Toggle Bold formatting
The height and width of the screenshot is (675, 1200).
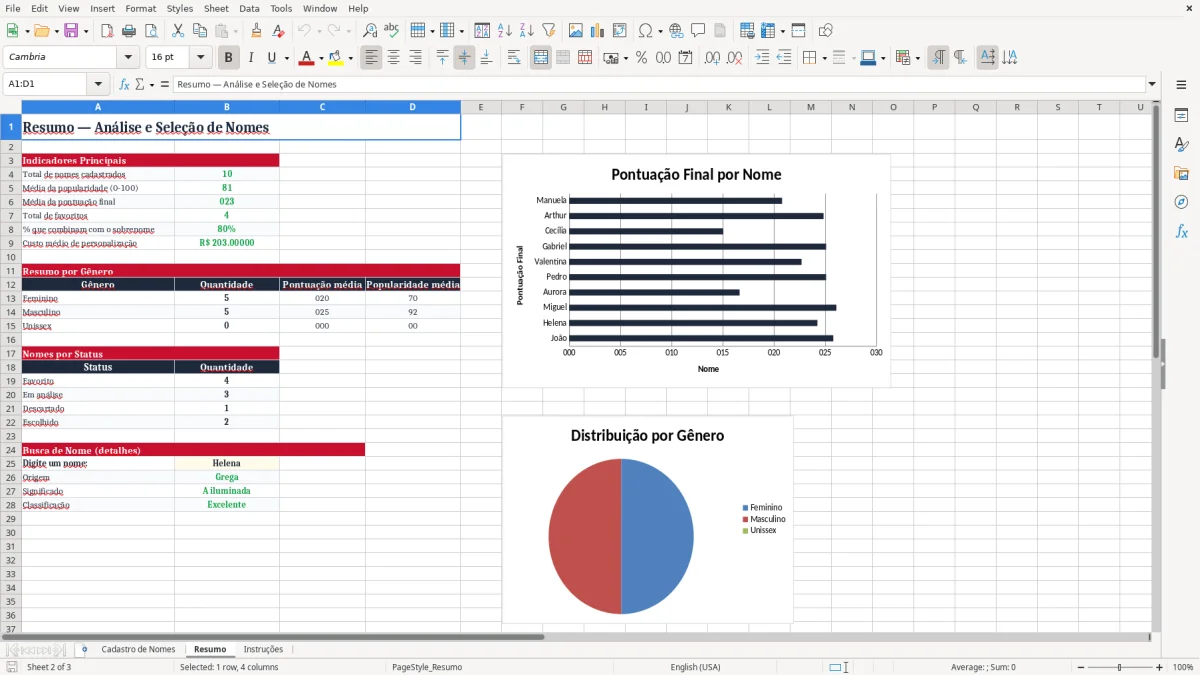[229, 58]
